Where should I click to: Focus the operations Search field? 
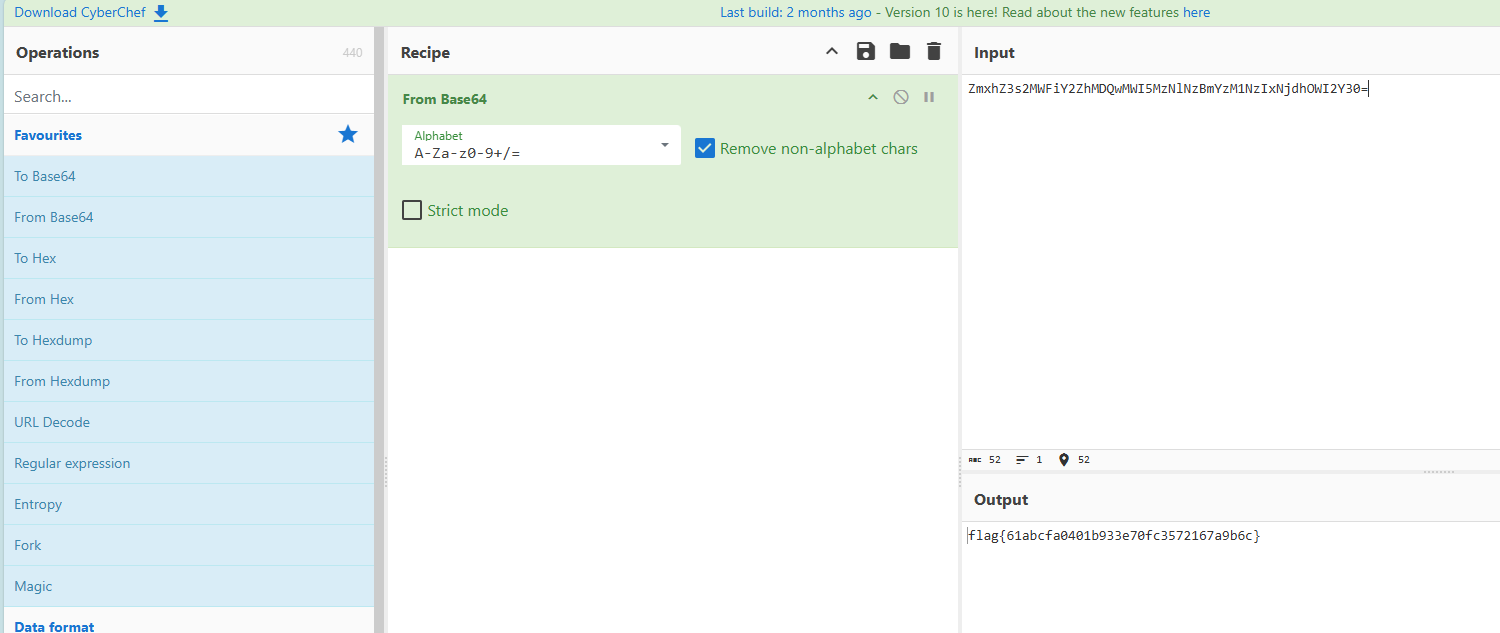pos(188,97)
